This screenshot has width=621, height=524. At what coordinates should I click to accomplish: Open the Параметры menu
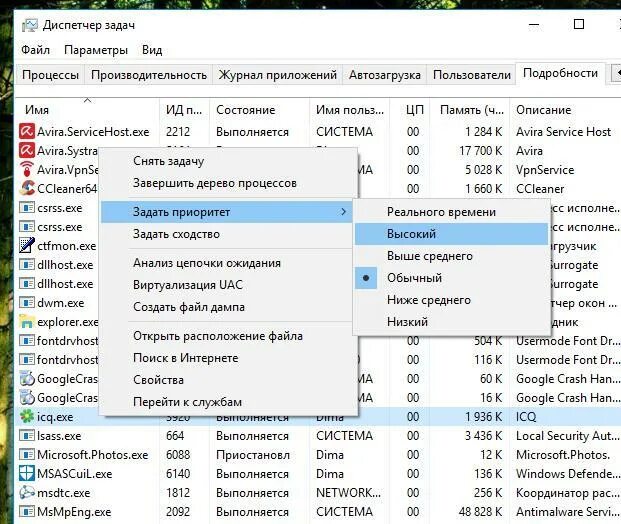pos(96,50)
